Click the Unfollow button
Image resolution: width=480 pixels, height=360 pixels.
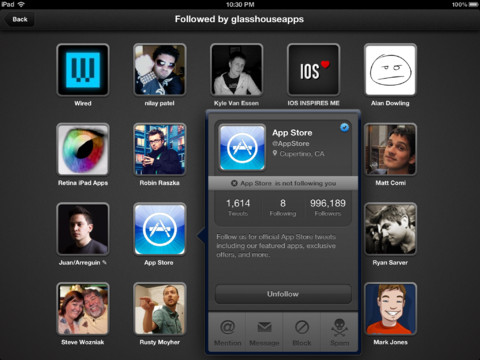pyautogui.click(x=283, y=294)
